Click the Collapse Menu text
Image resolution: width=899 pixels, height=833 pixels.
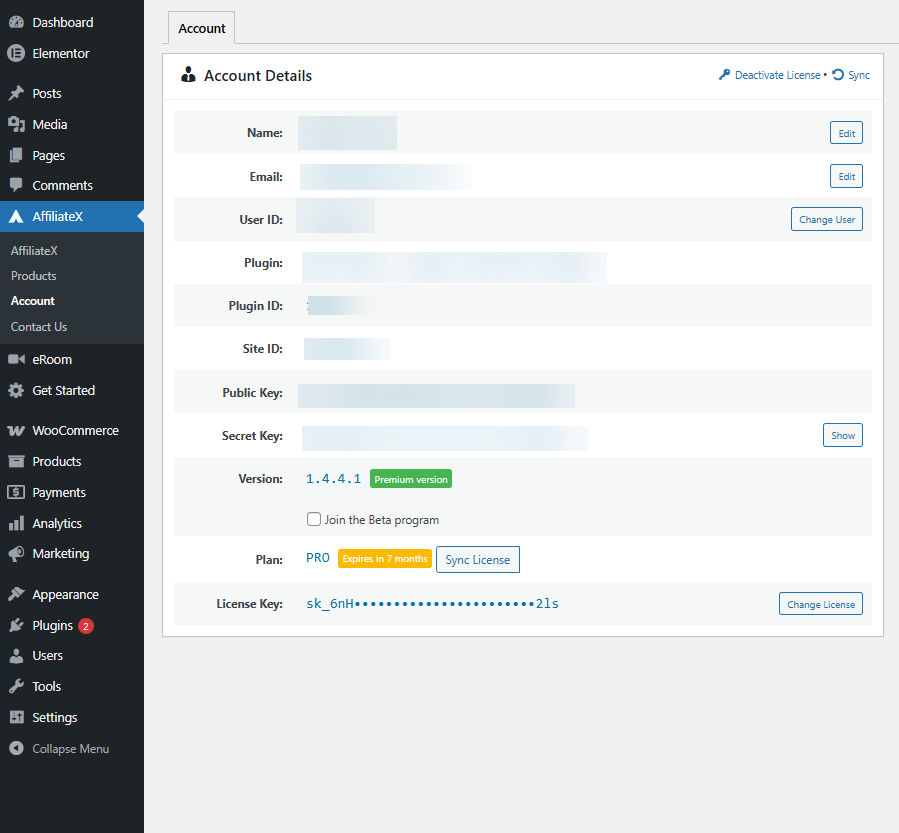click(71, 749)
